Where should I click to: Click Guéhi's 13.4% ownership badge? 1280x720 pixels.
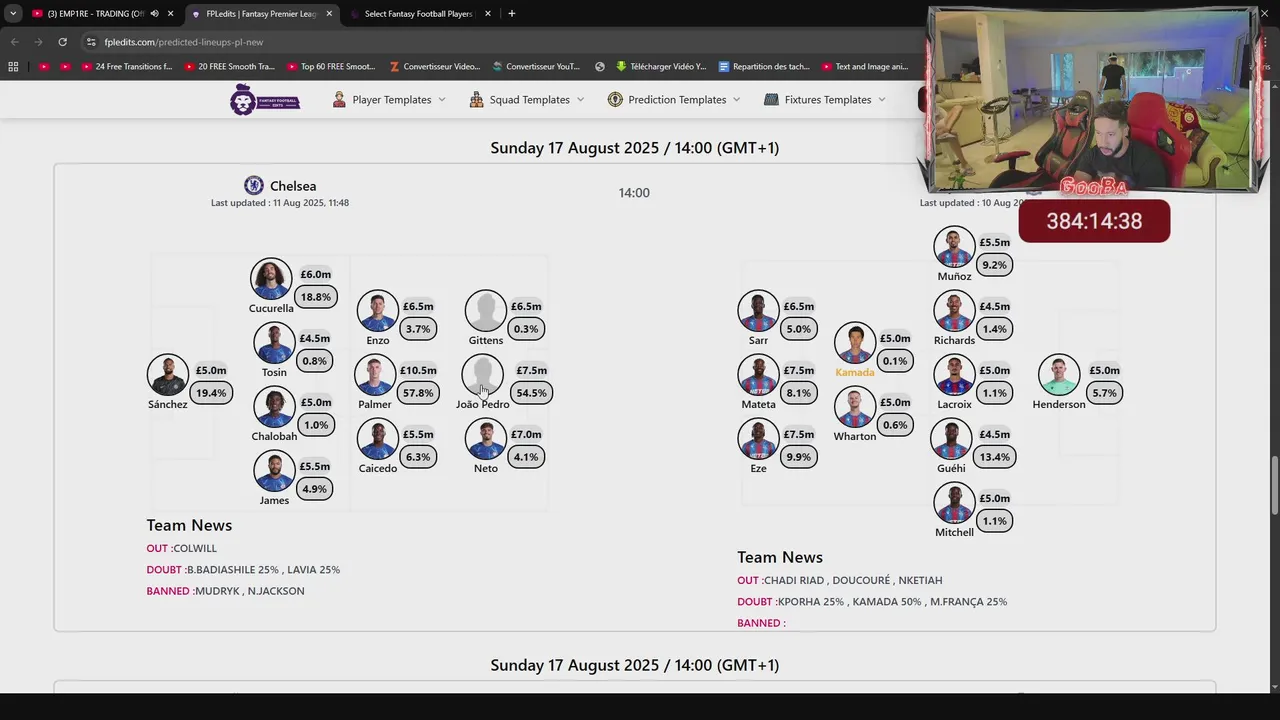tap(995, 457)
